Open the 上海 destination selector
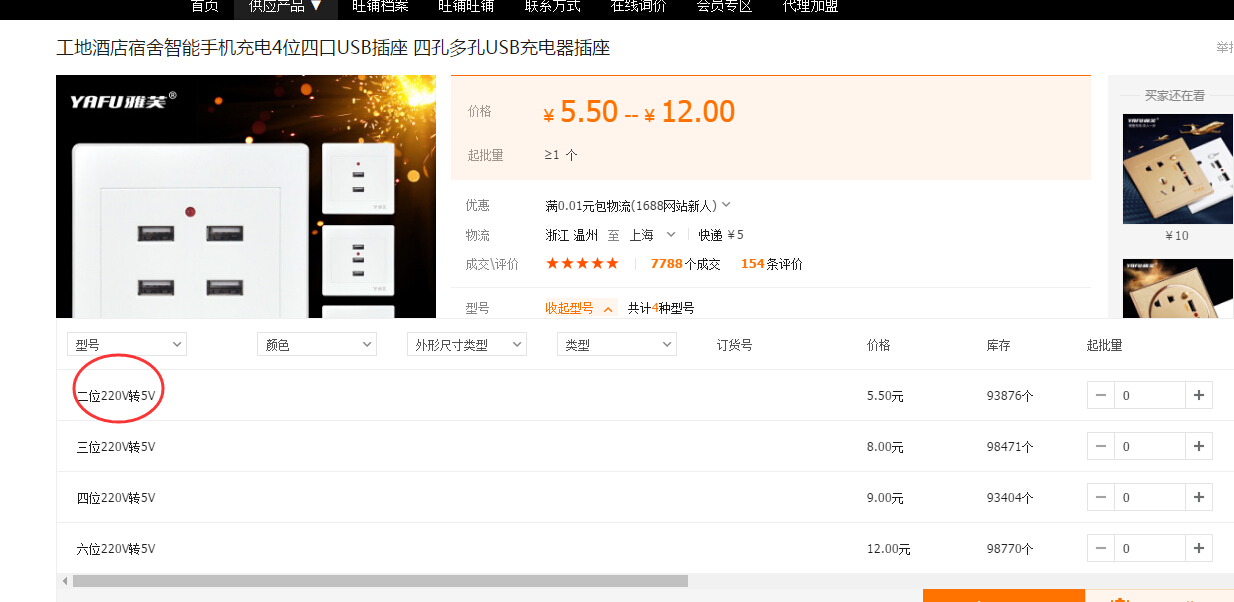Viewport: 1234px width, 602px height. (x=652, y=235)
